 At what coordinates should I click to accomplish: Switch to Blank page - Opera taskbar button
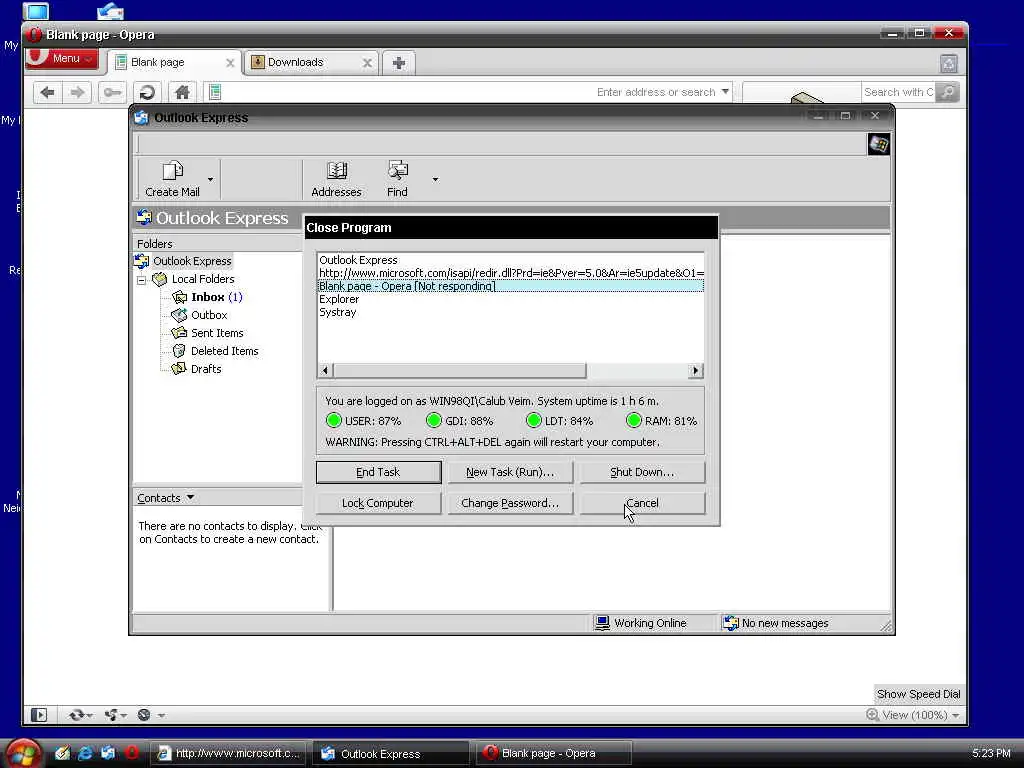554,754
